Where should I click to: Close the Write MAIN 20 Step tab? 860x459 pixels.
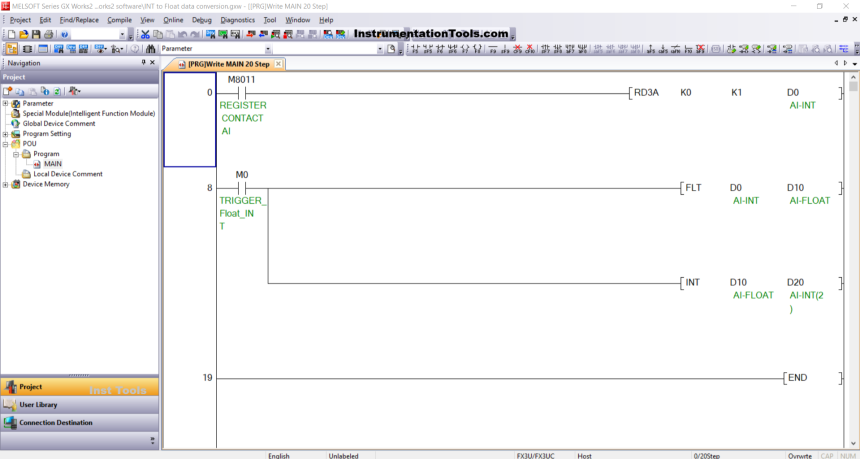(x=279, y=64)
